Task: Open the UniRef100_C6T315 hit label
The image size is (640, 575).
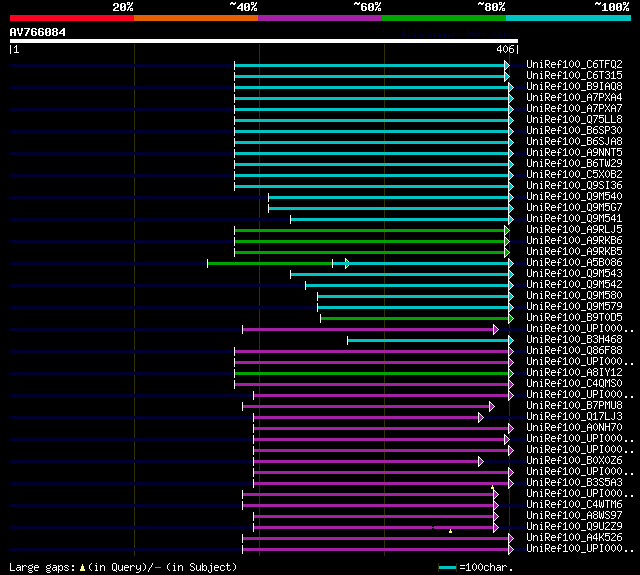Action: [574, 75]
